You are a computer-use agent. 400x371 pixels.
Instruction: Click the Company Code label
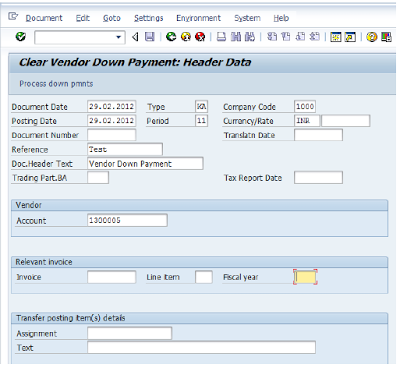tap(249, 107)
